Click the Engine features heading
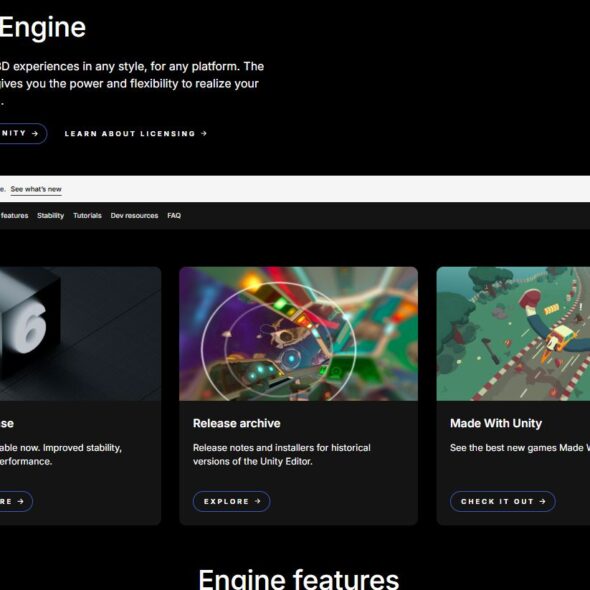Screen dimensions: 590x590 pyautogui.click(x=299, y=579)
